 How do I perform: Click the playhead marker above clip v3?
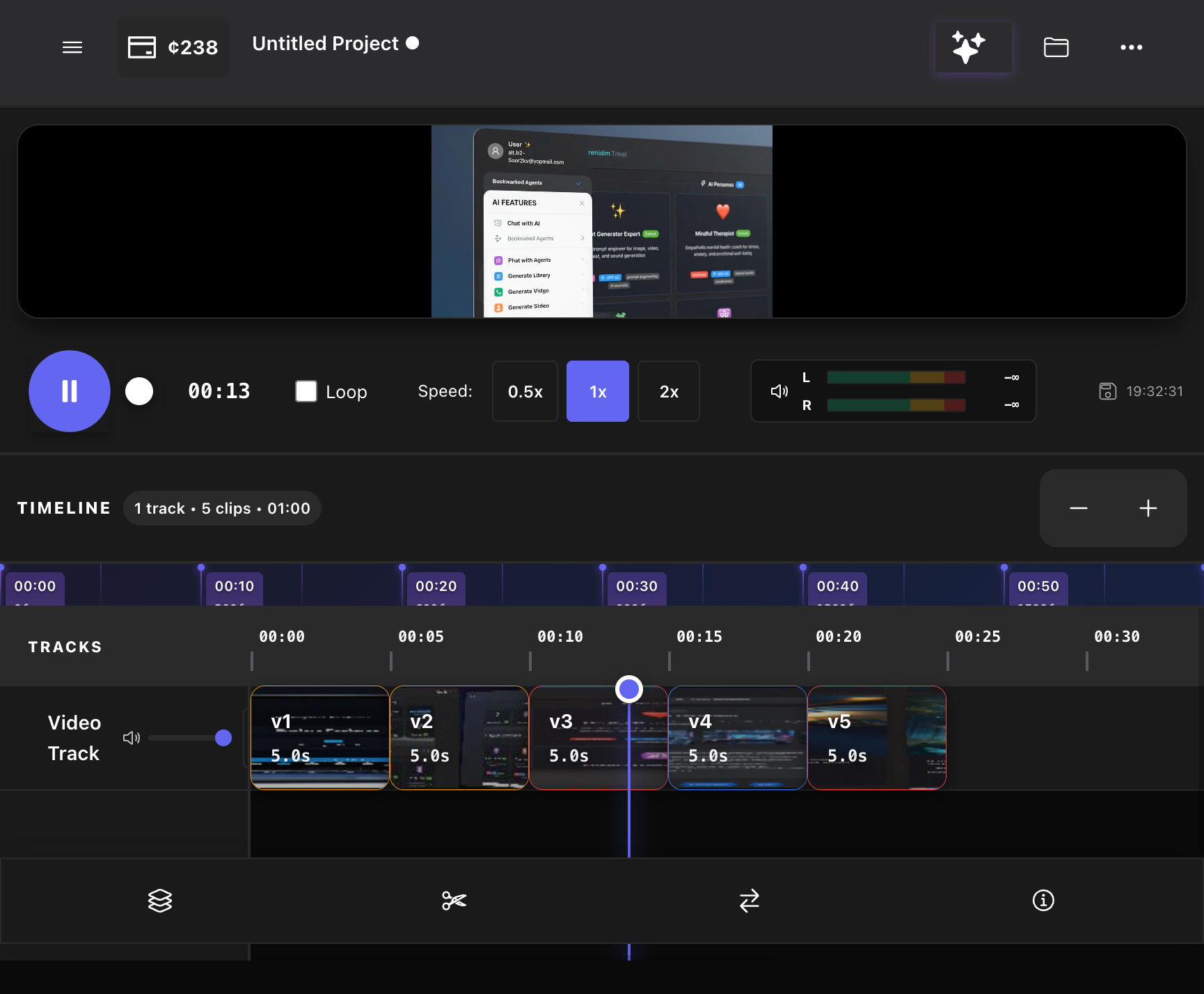pyautogui.click(x=628, y=688)
